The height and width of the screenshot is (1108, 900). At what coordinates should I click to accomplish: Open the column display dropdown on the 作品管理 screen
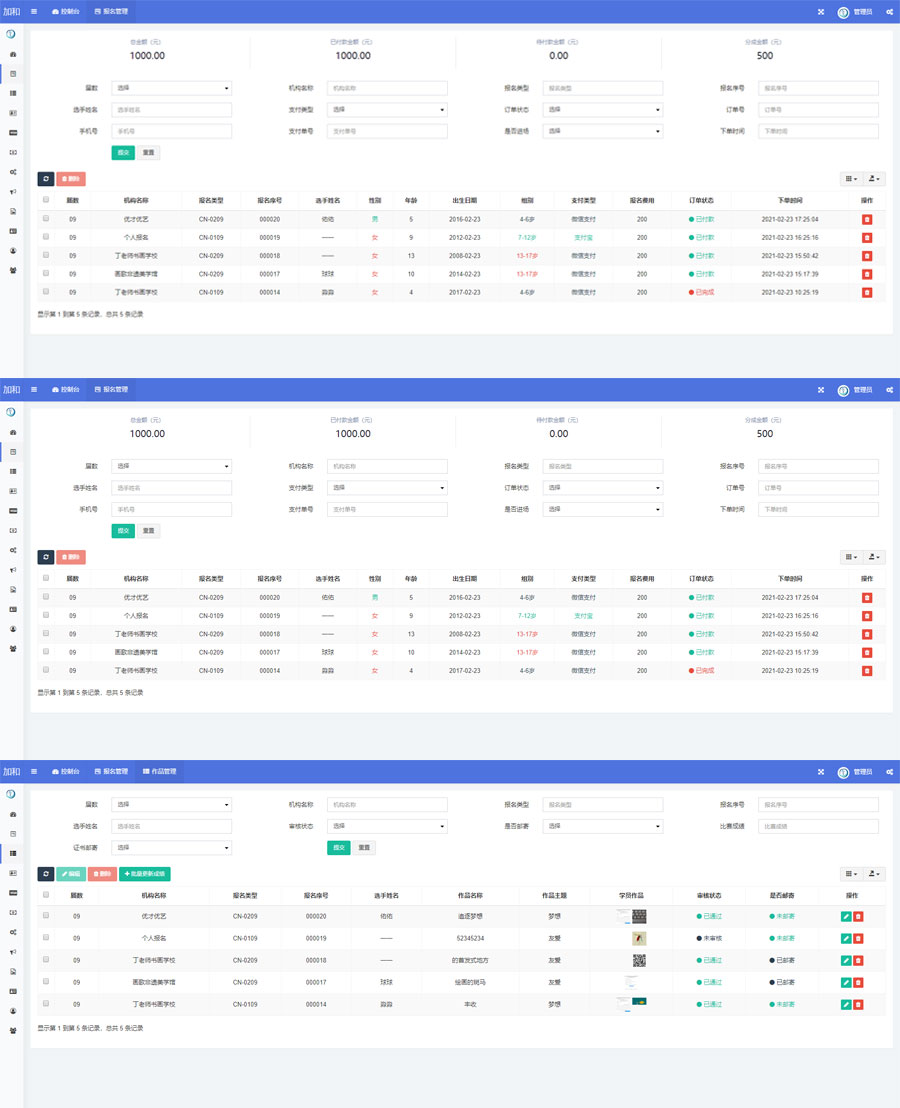[x=851, y=874]
